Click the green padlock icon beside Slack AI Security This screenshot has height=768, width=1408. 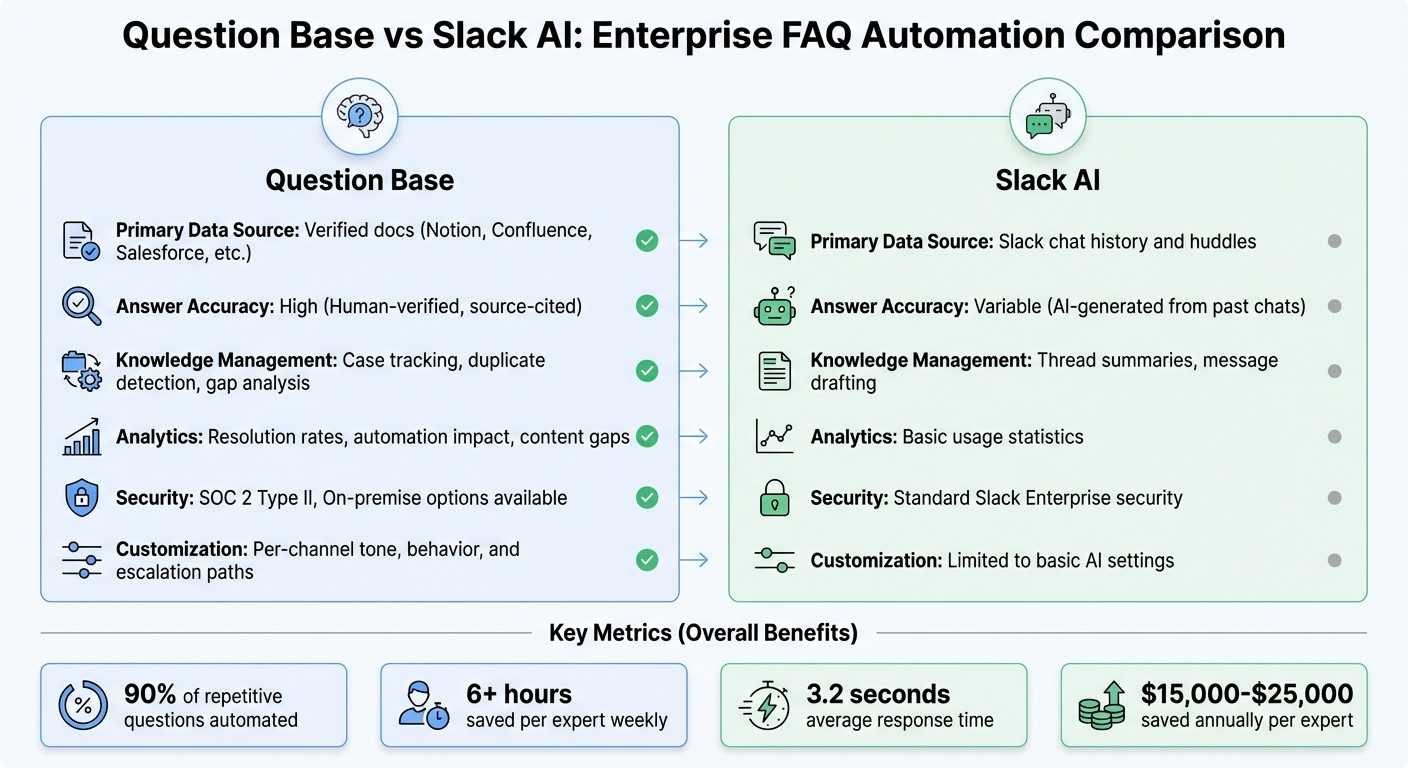point(773,497)
